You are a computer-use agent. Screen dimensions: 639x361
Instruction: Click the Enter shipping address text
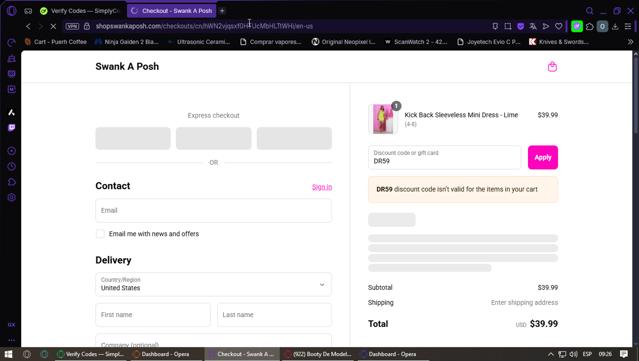pos(524,302)
